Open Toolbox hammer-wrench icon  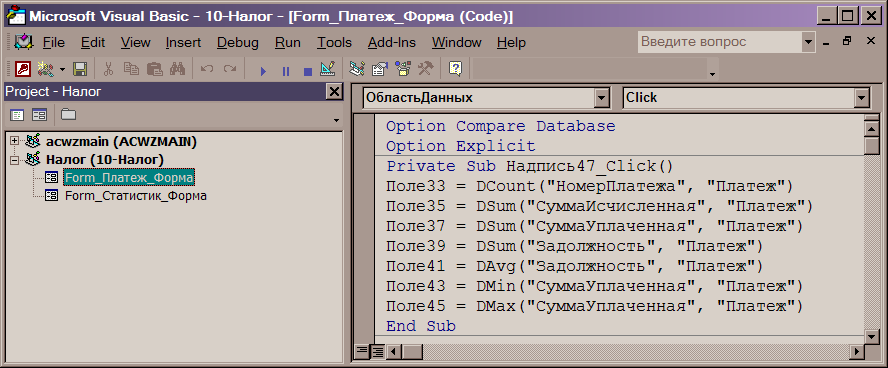click(x=425, y=70)
